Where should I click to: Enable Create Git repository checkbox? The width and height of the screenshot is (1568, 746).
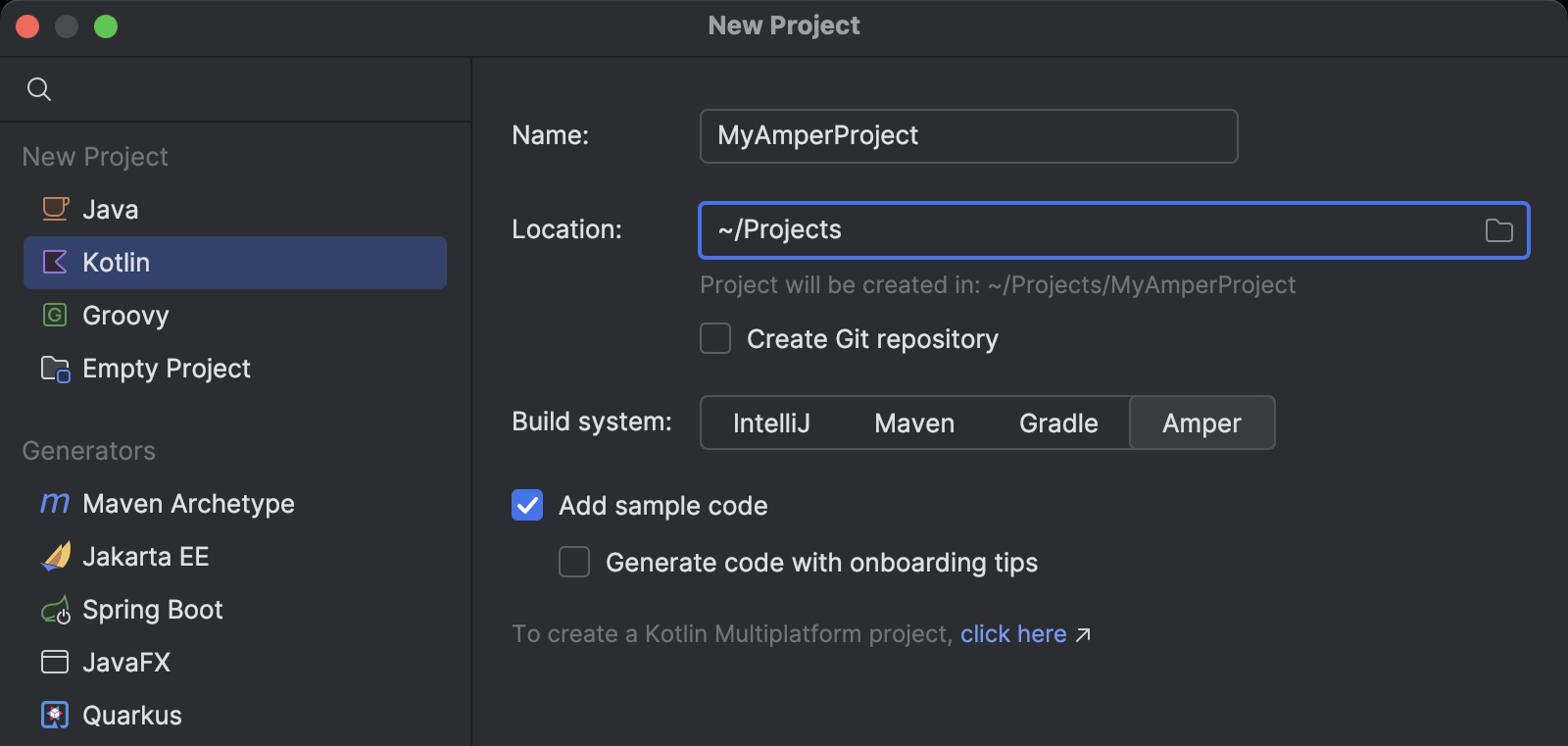coord(715,338)
